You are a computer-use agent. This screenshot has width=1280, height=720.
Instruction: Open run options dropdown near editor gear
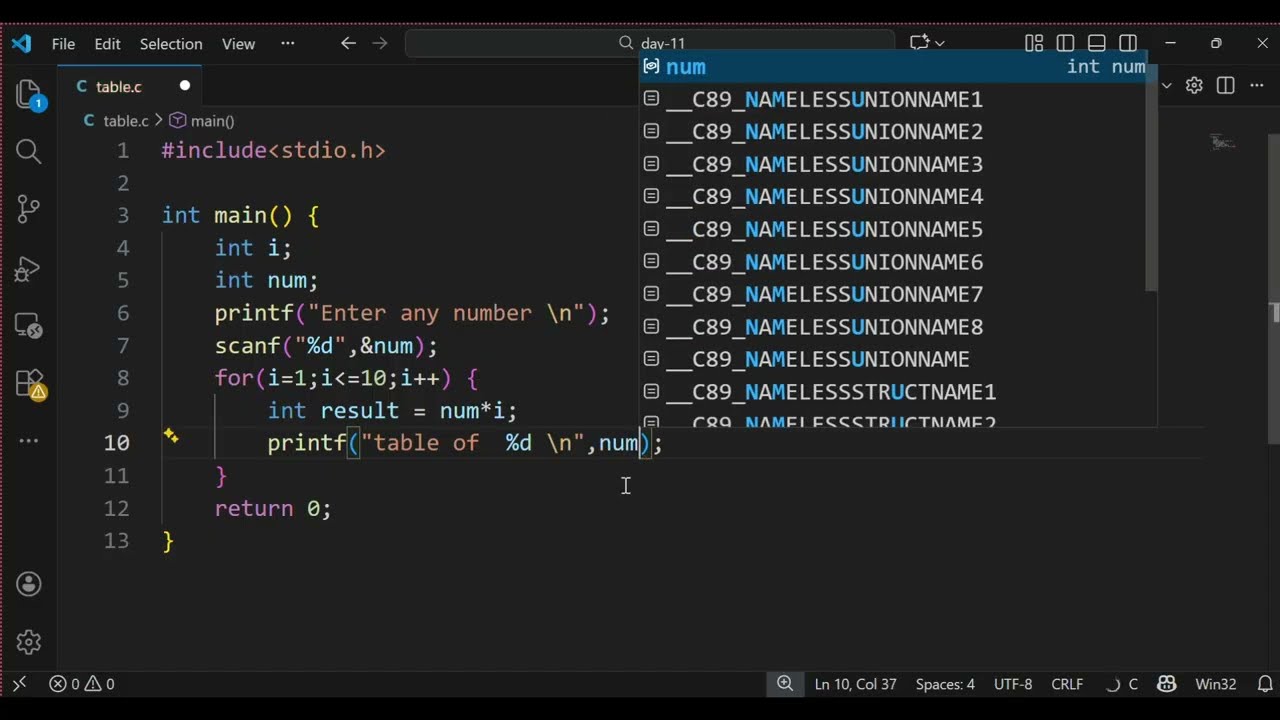tap(1167, 86)
